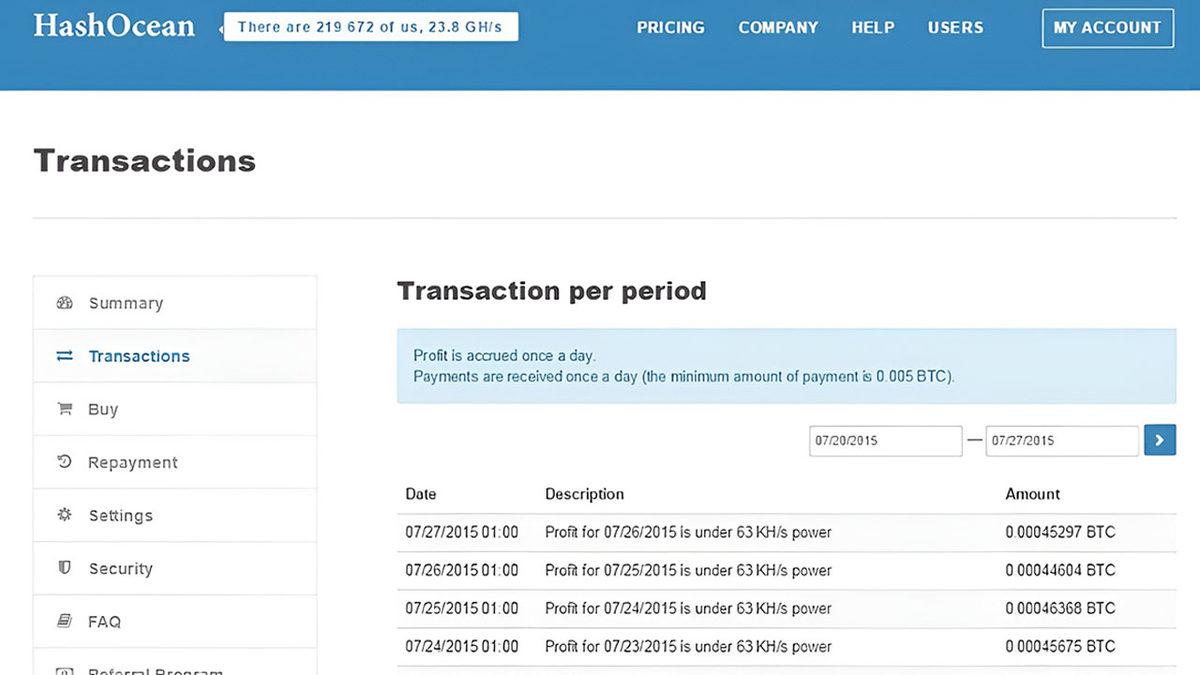This screenshot has height=675, width=1200.
Task: Open the PRICING menu
Action: click(670, 28)
